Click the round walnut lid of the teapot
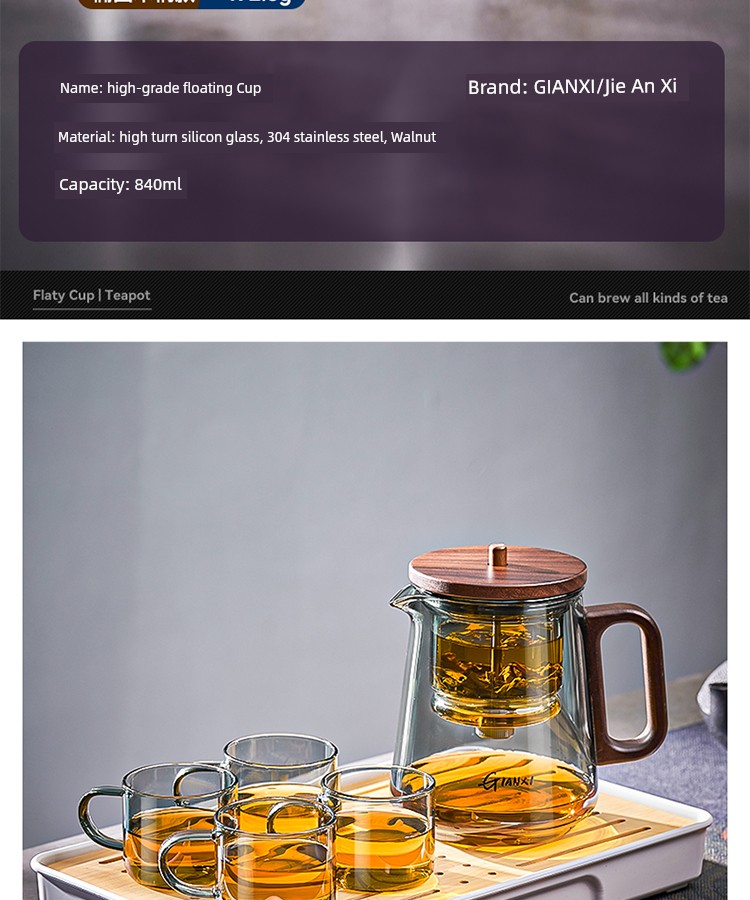 click(x=498, y=573)
